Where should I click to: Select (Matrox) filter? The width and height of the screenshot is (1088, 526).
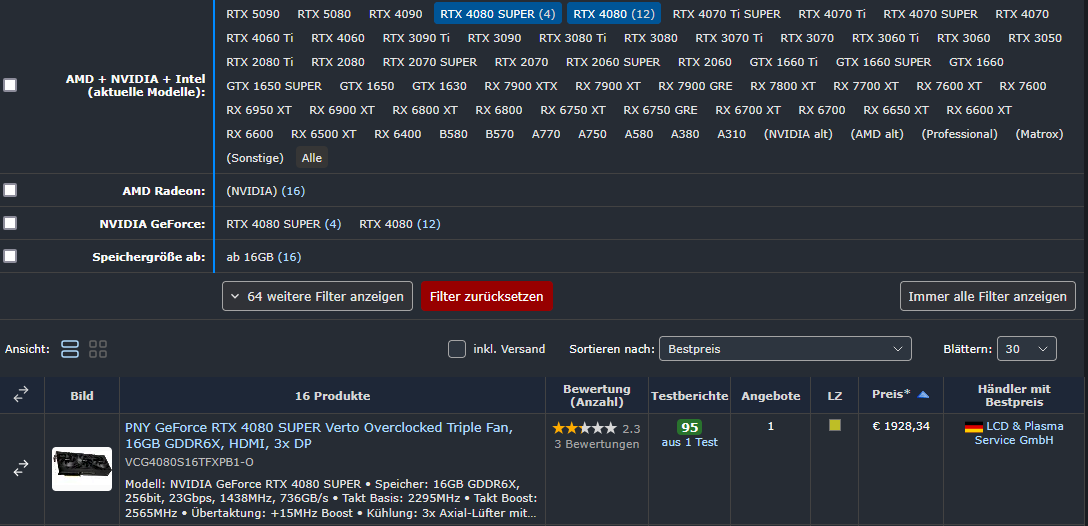(1039, 134)
